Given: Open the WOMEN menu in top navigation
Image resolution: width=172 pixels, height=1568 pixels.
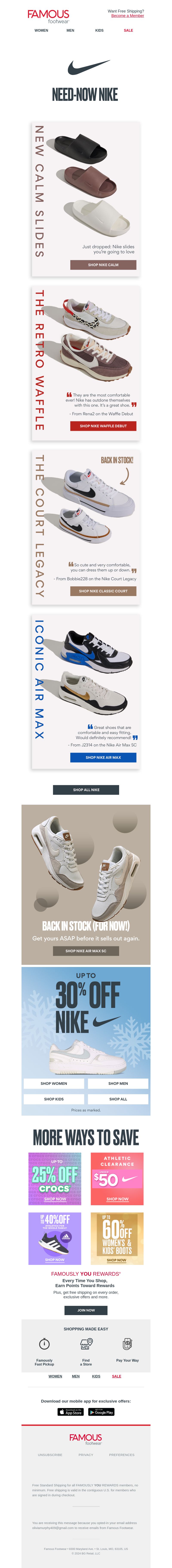Looking at the screenshot, I should (41, 30).
